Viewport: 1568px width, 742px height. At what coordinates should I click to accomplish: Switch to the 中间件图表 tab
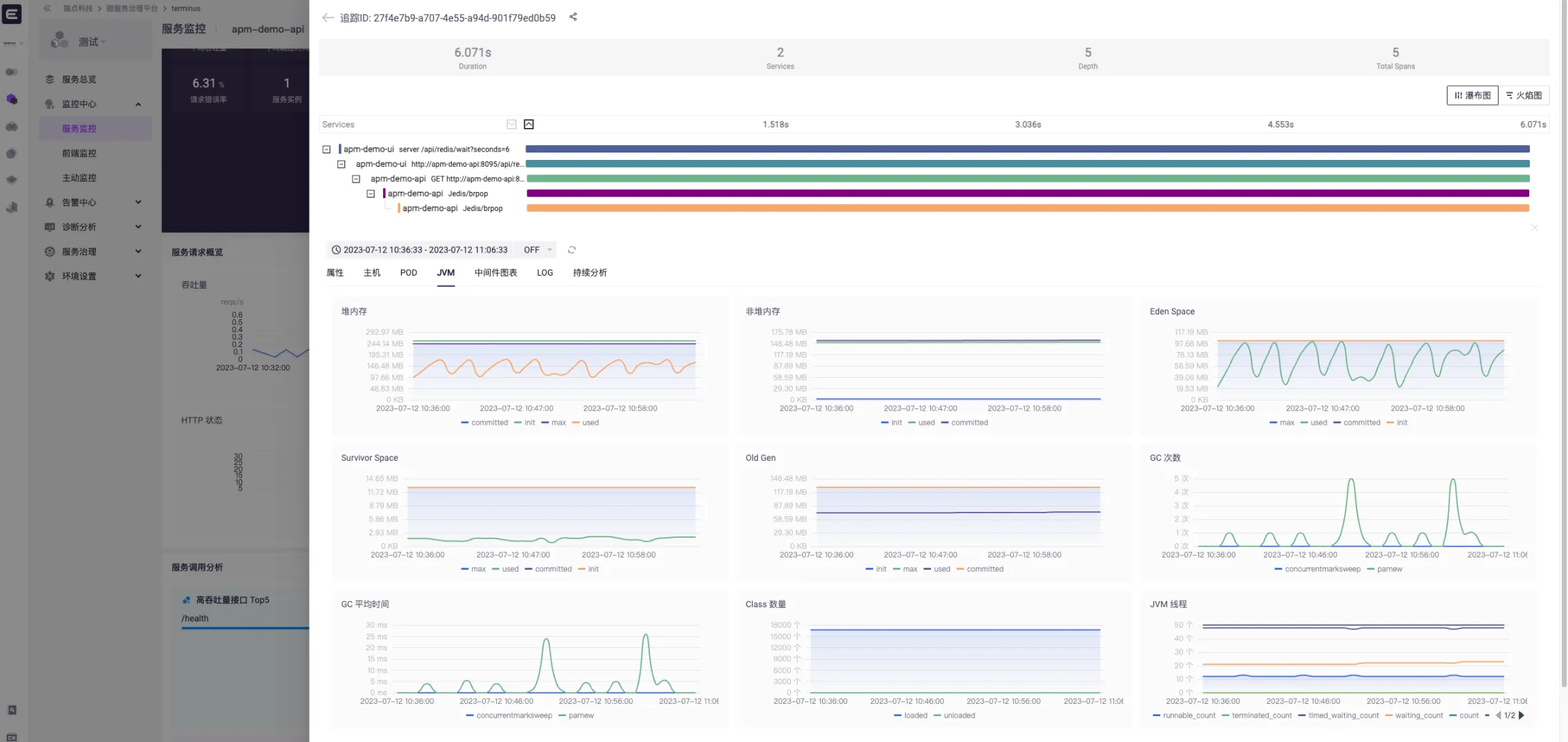495,273
